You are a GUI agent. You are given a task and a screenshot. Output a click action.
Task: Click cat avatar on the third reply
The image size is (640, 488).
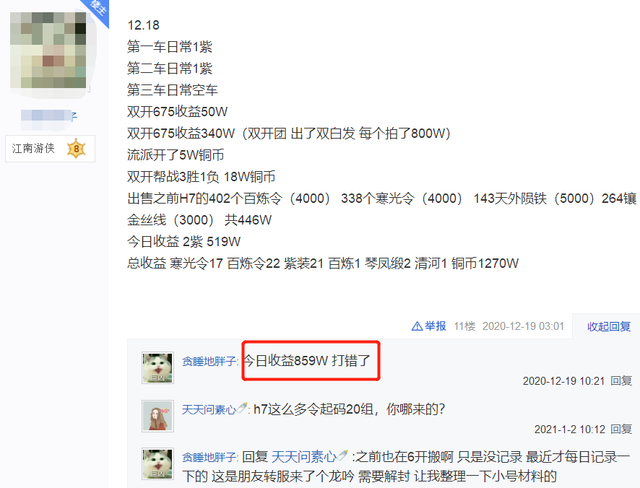coord(158,464)
